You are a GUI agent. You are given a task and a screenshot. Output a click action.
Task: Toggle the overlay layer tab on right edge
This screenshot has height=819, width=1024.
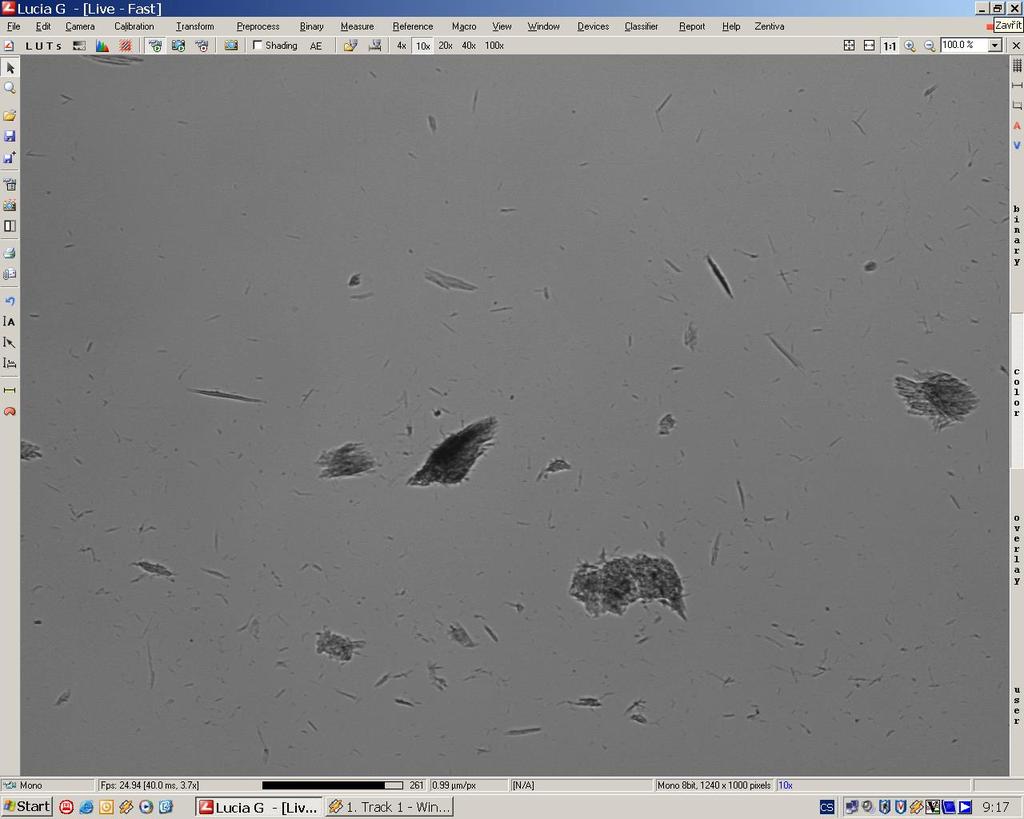tap(1016, 549)
